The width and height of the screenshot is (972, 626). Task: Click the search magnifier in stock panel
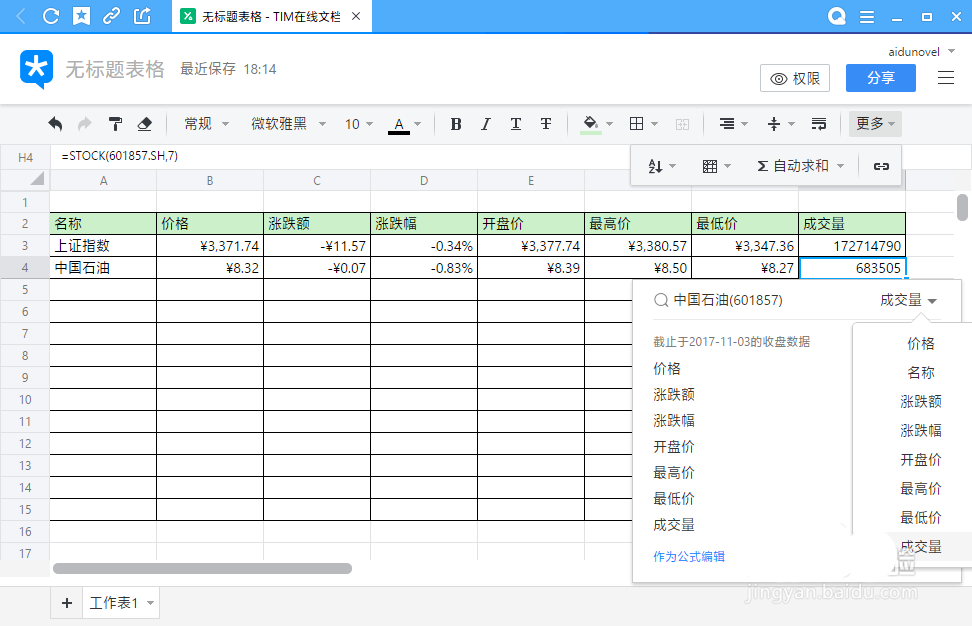tap(661, 301)
